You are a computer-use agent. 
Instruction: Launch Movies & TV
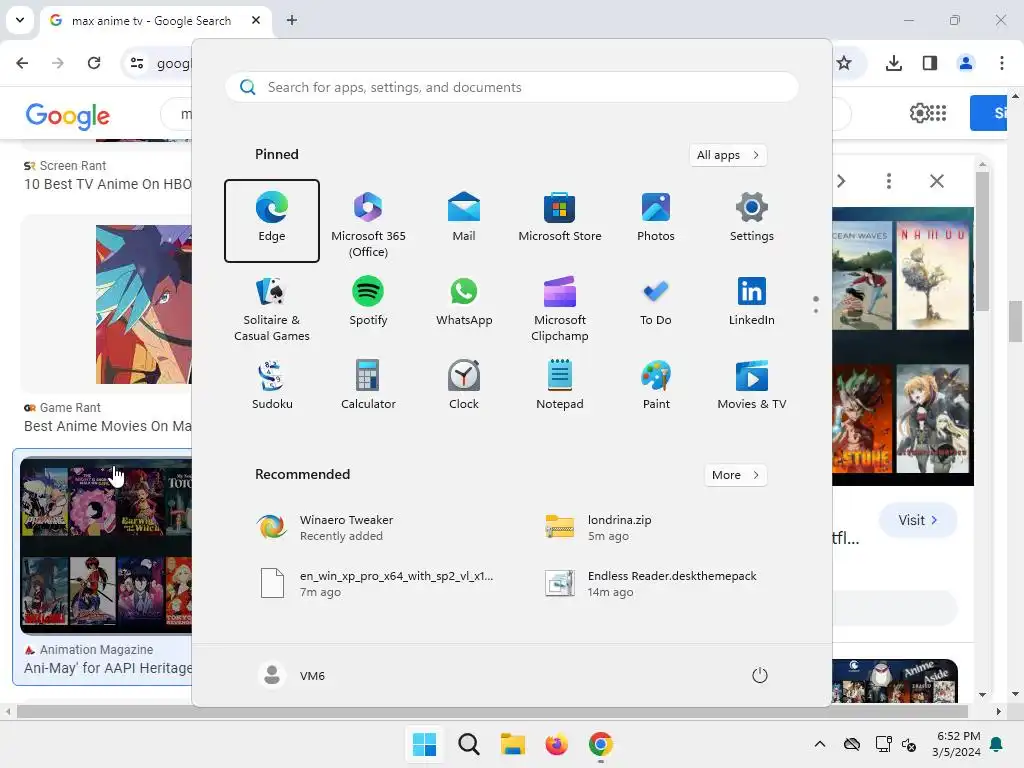752,385
